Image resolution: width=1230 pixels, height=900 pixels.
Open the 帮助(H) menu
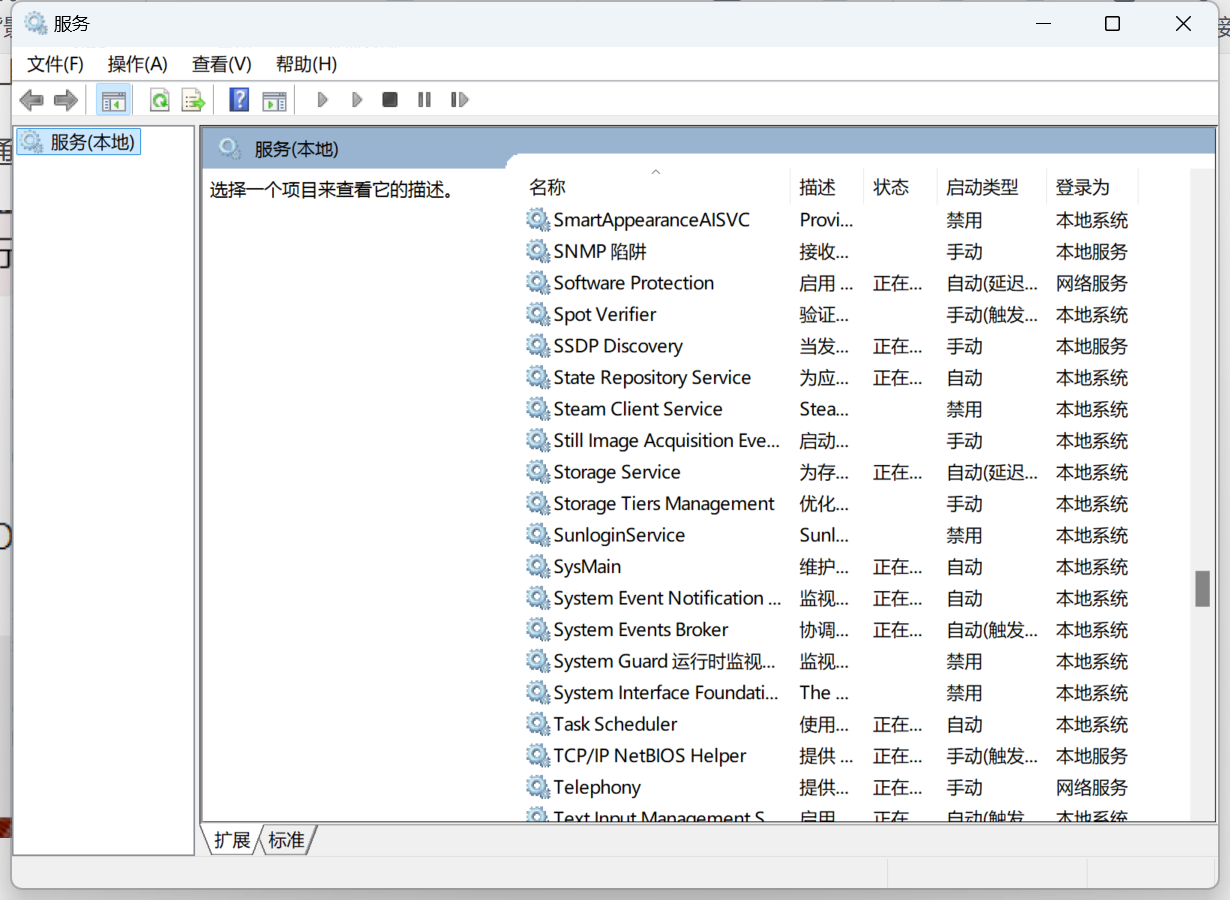click(x=306, y=64)
